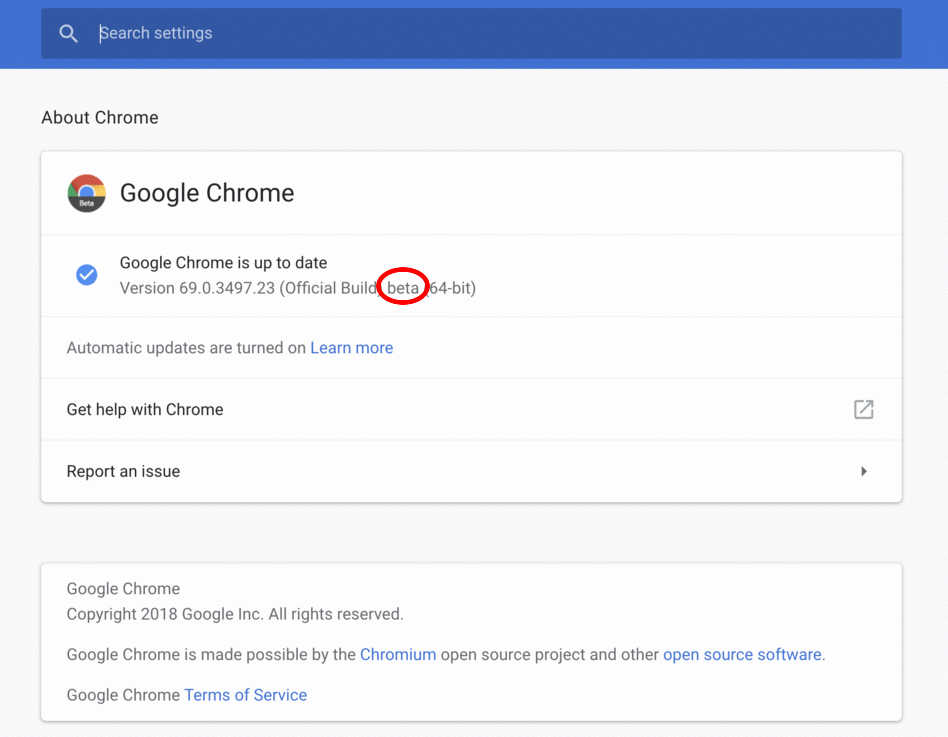
Task: Open the Chromium link
Action: (398, 654)
